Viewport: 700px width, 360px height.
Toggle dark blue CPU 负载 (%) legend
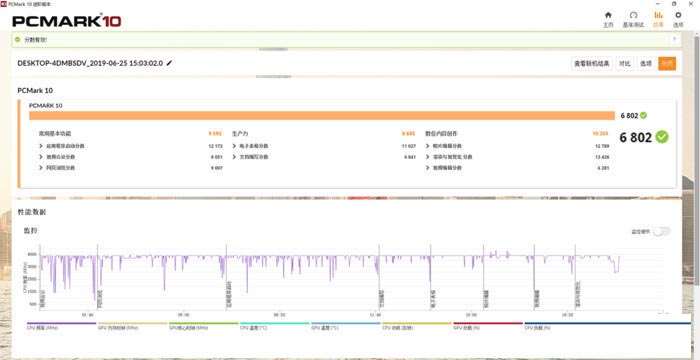pos(607,326)
